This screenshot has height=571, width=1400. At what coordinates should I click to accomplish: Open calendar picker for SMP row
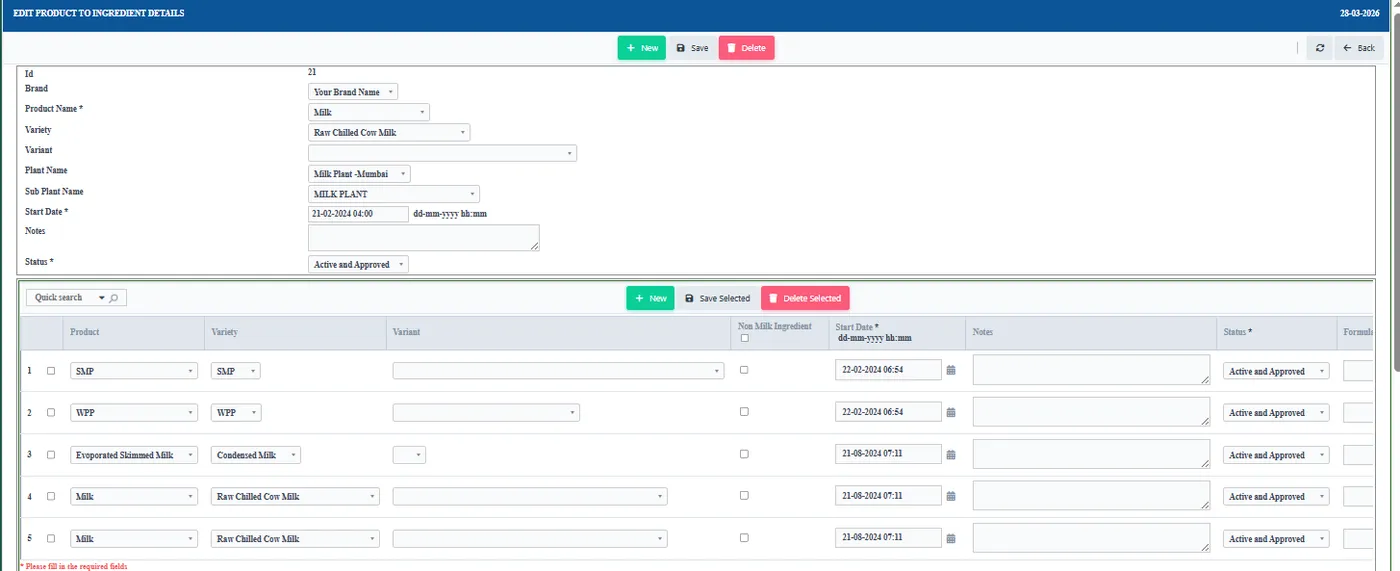951,370
